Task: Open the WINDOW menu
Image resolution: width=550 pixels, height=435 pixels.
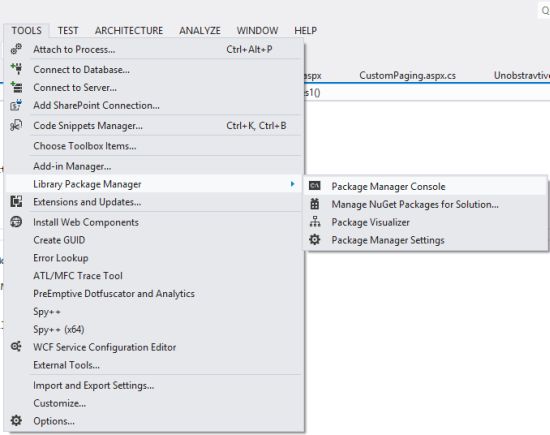Action: coord(257,31)
